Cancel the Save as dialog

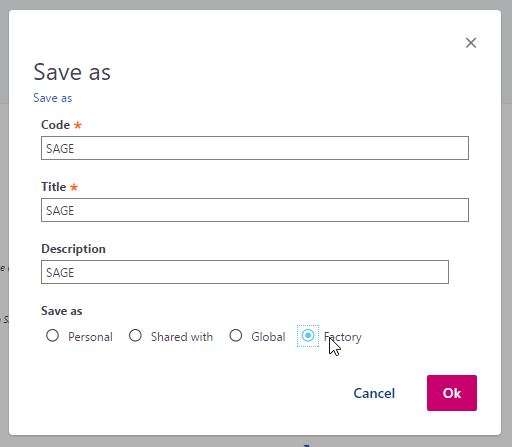coord(374,393)
